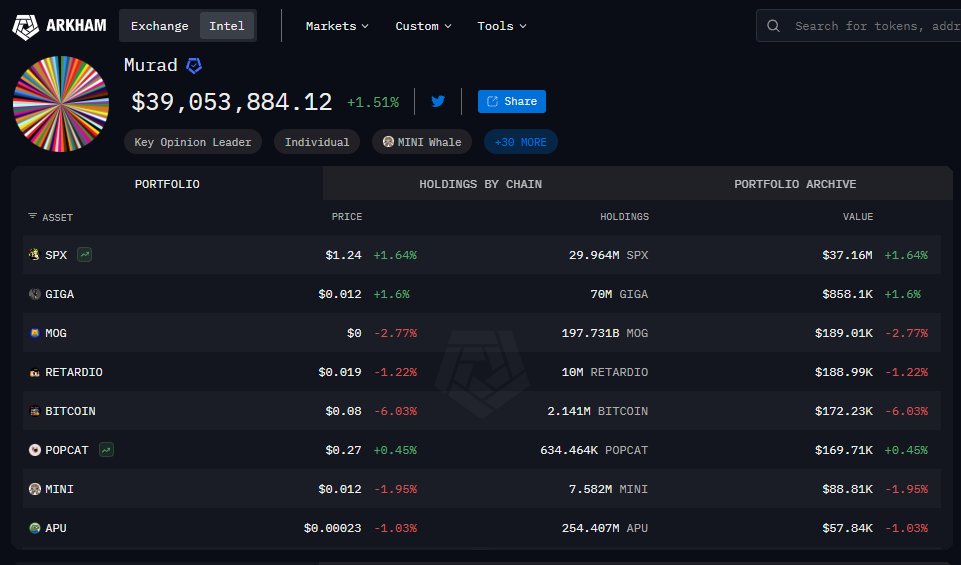Click the APU token icon

[x=34, y=528]
